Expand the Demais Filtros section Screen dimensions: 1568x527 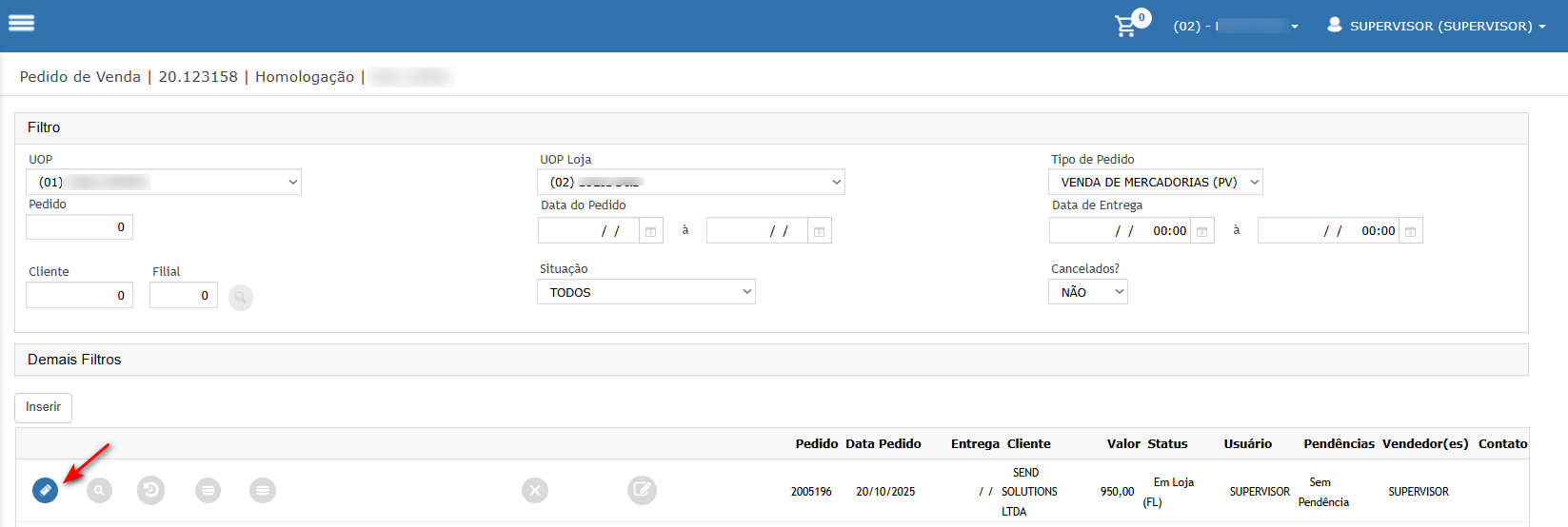click(74, 360)
